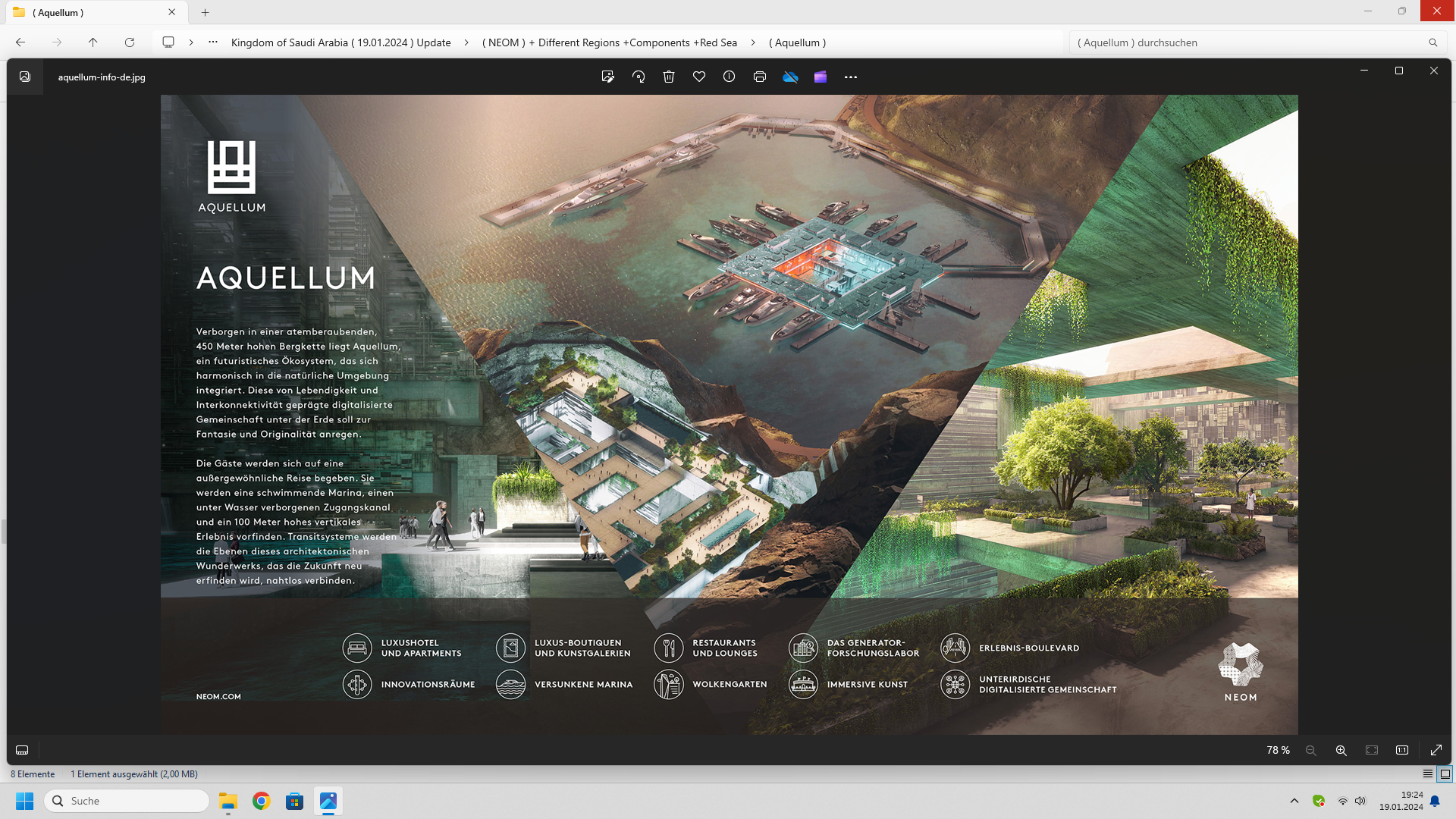Click the 1 Element ausgewählt status text
1456x819 pixels.
tap(134, 774)
